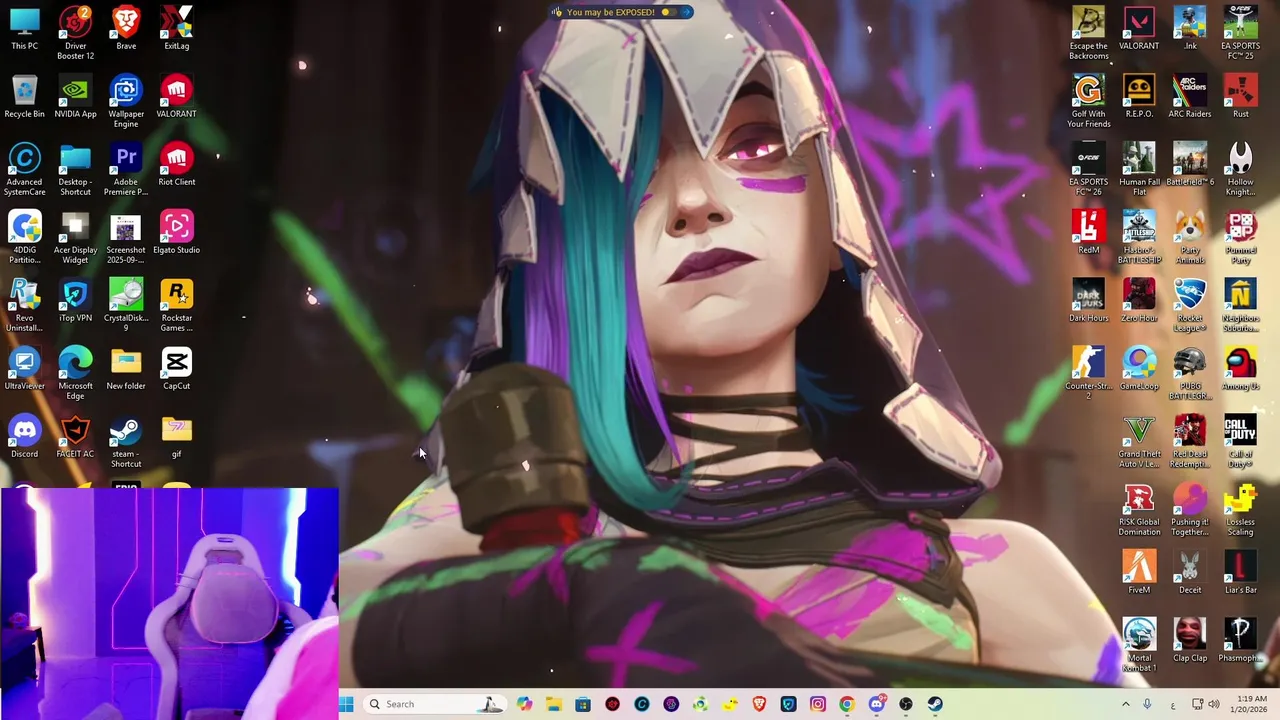The height and width of the screenshot is (720, 1280).
Task: Launch Mortal Kombat 1 shortcut
Action: click(1139, 645)
